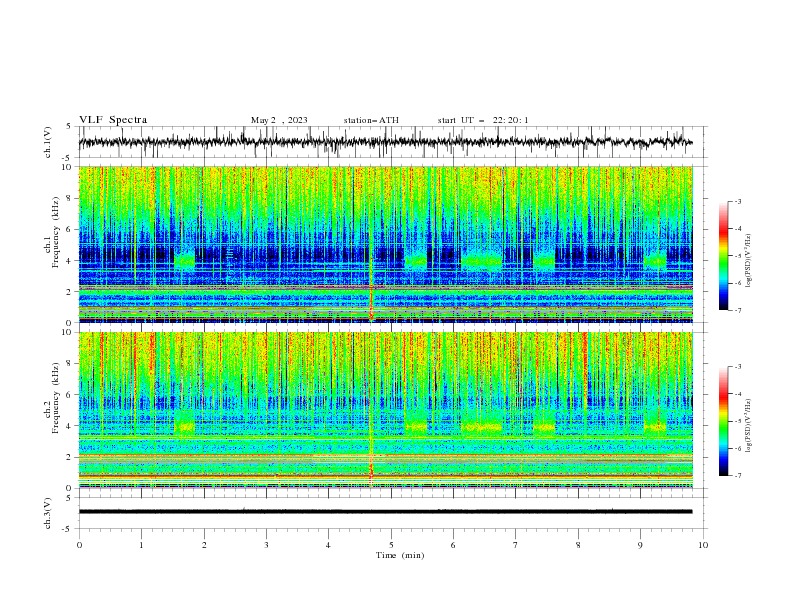Click the 4 kHz emission patch near 6.5 min in ch.2
792x612 pixels.
482,427
